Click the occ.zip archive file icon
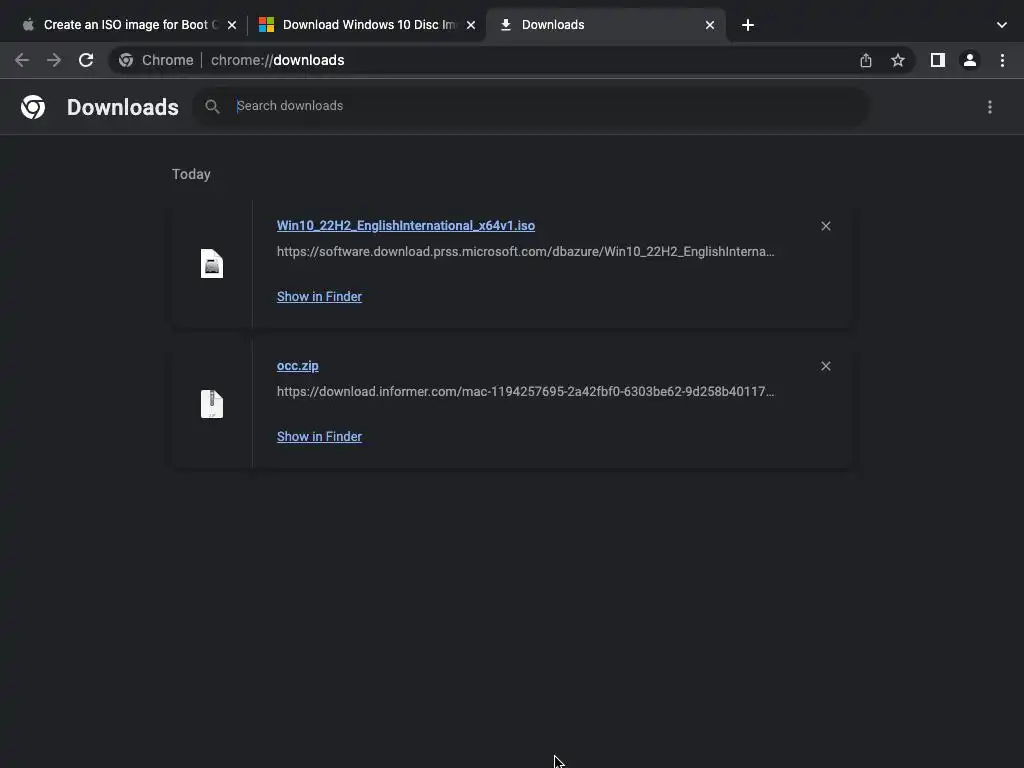This screenshot has height=768, width=1024. coord(212,404)
